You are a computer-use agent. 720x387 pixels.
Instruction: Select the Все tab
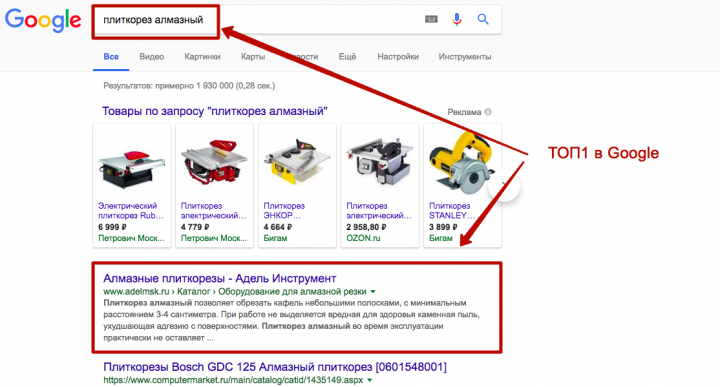pos(111,56)
